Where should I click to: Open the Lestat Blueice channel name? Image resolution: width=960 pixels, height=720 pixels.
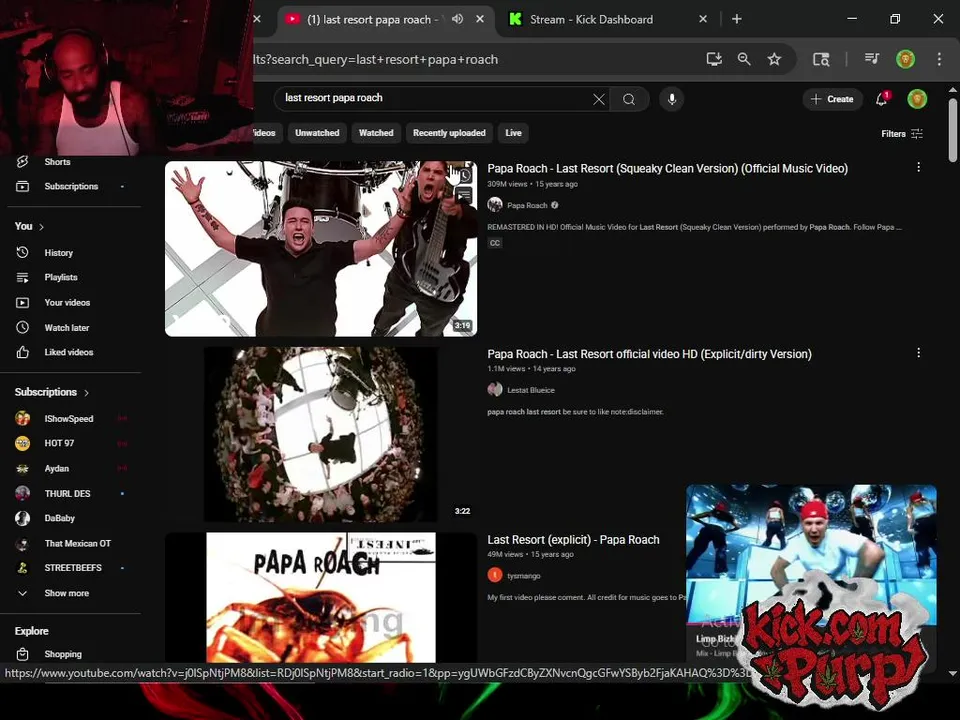click(x=531, y=390)
